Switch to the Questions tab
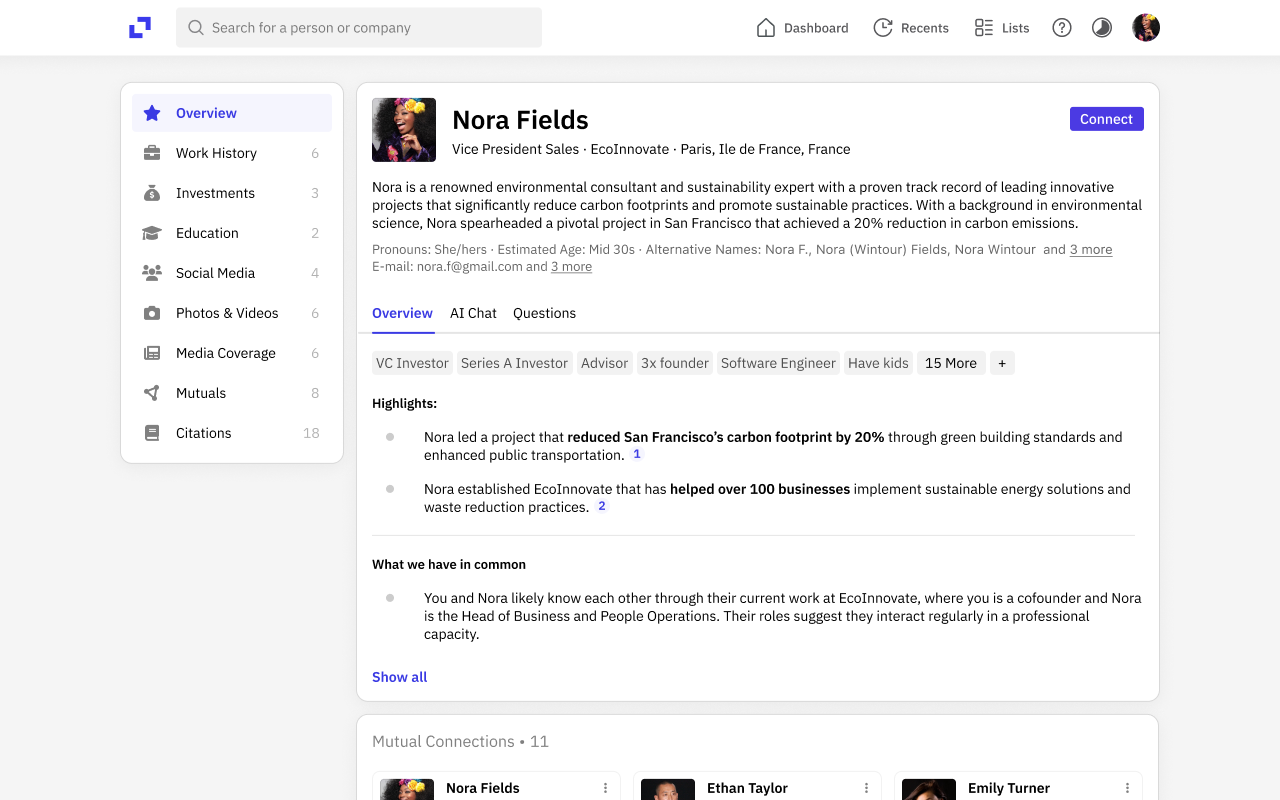1280x800 pixels. coord(544,313)
